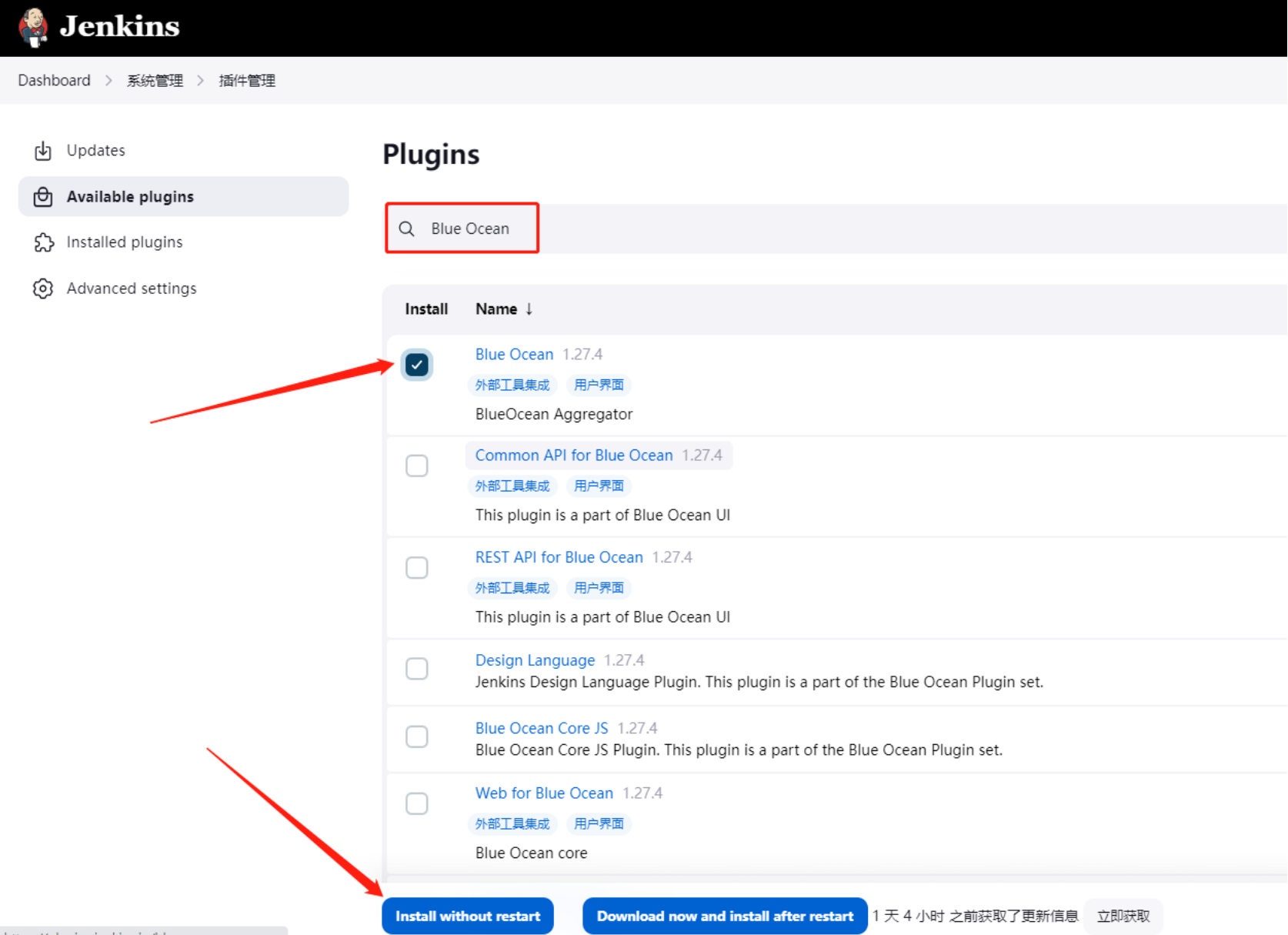Open the Blue Ocean plugin link
Viewport: 1288px width, 935px height.
coord(514,354)
